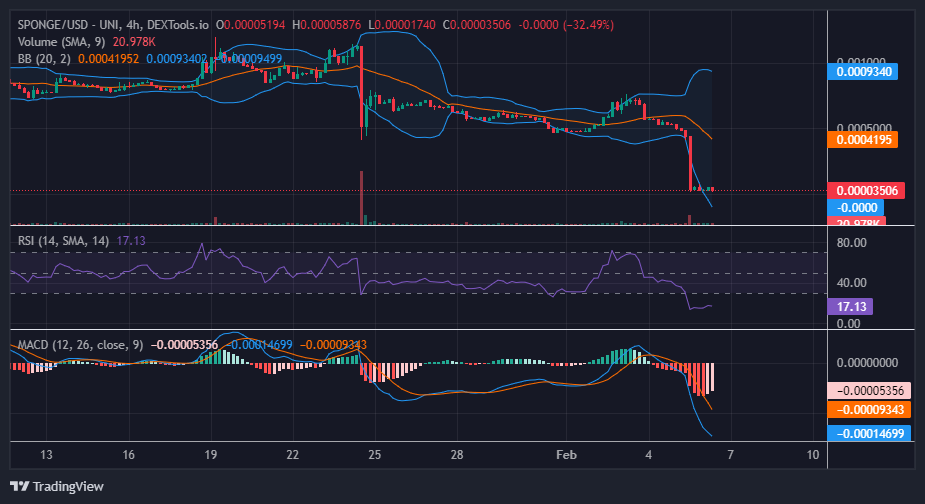This screenshot has width=925, height=504.
Task: Click the 0.0009340 upper band price tag
Action: (x=862, y=72)
